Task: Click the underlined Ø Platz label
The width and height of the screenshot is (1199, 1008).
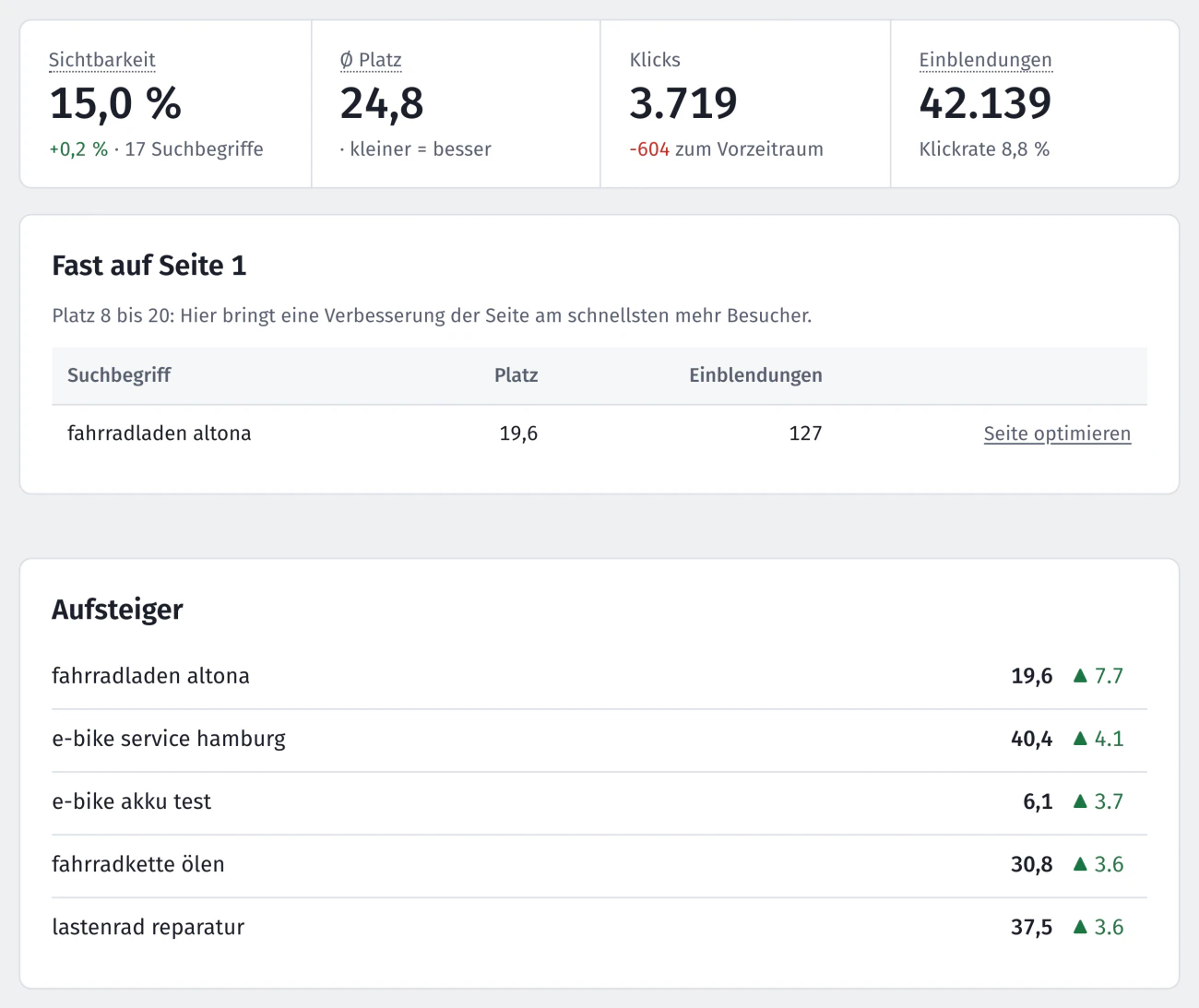Action: point(371,60)
